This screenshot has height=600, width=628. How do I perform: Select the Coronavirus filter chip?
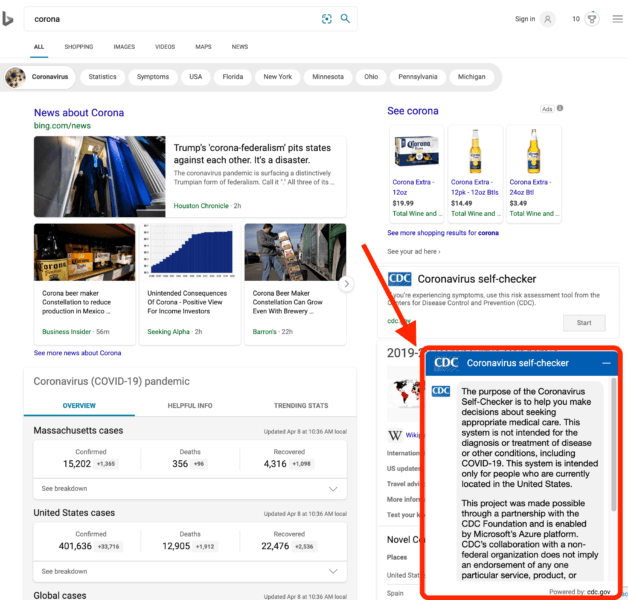coord(39,77)
